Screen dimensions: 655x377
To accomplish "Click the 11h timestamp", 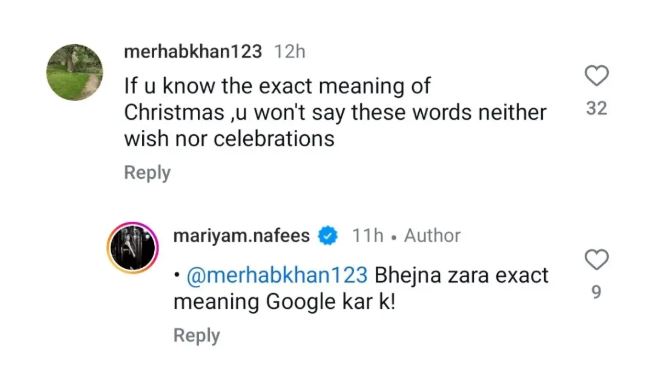I will coord(368,236).
